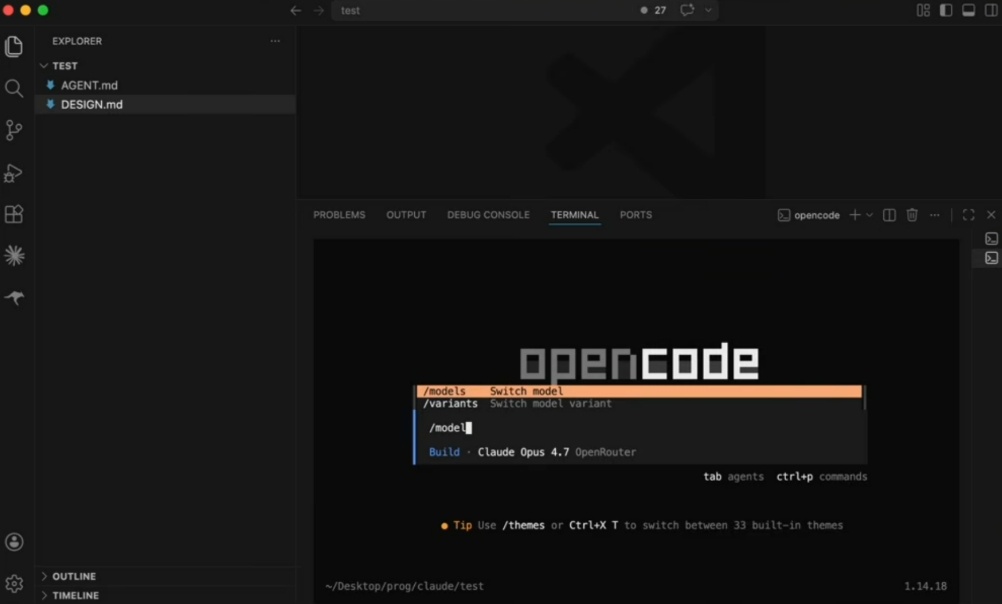Click the version 1.14.18 text
Image resolution: width=1002 pixels, height=604 pixels.
(x=925, y=586)
